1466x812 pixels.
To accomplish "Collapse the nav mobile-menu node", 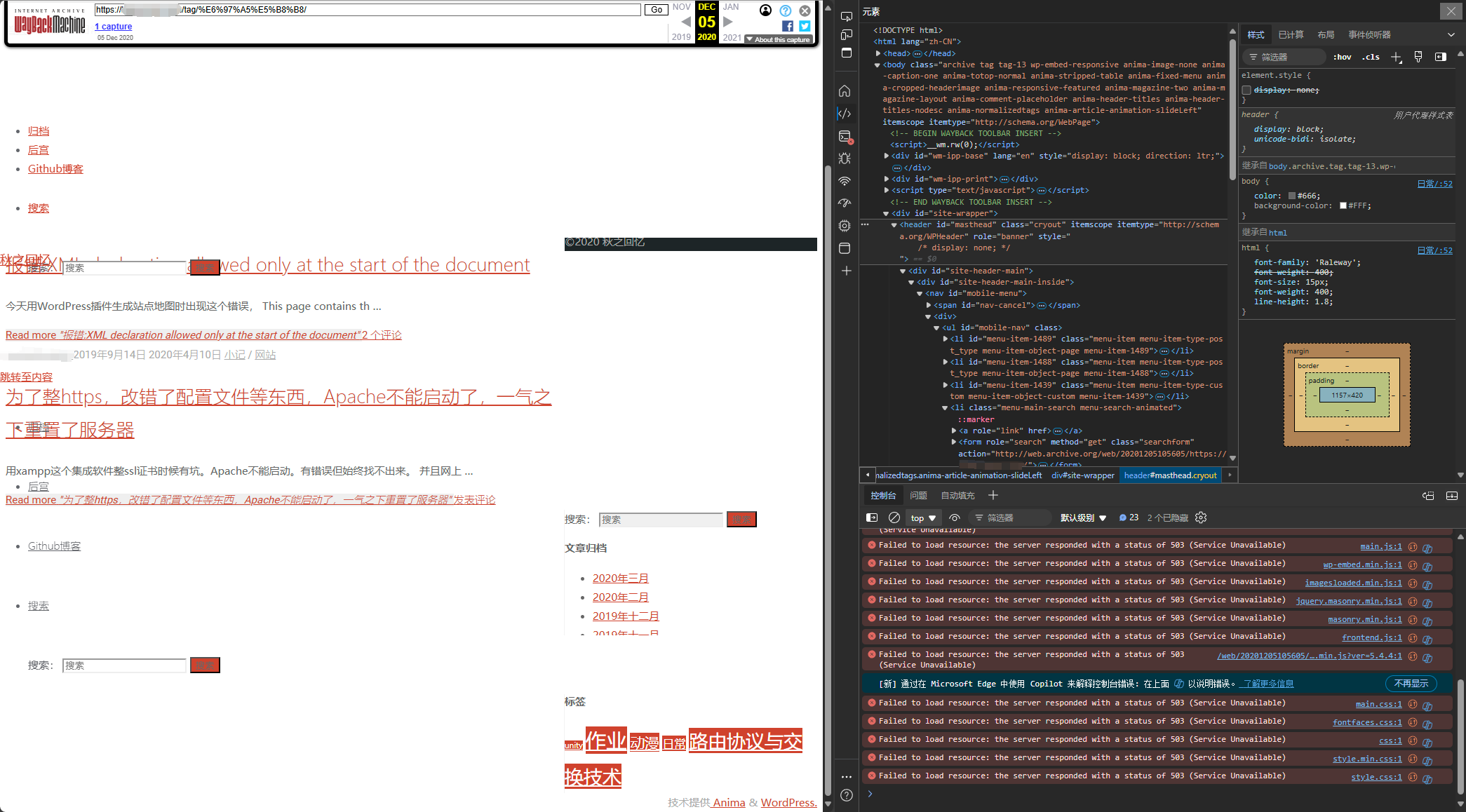I will 920,293.
